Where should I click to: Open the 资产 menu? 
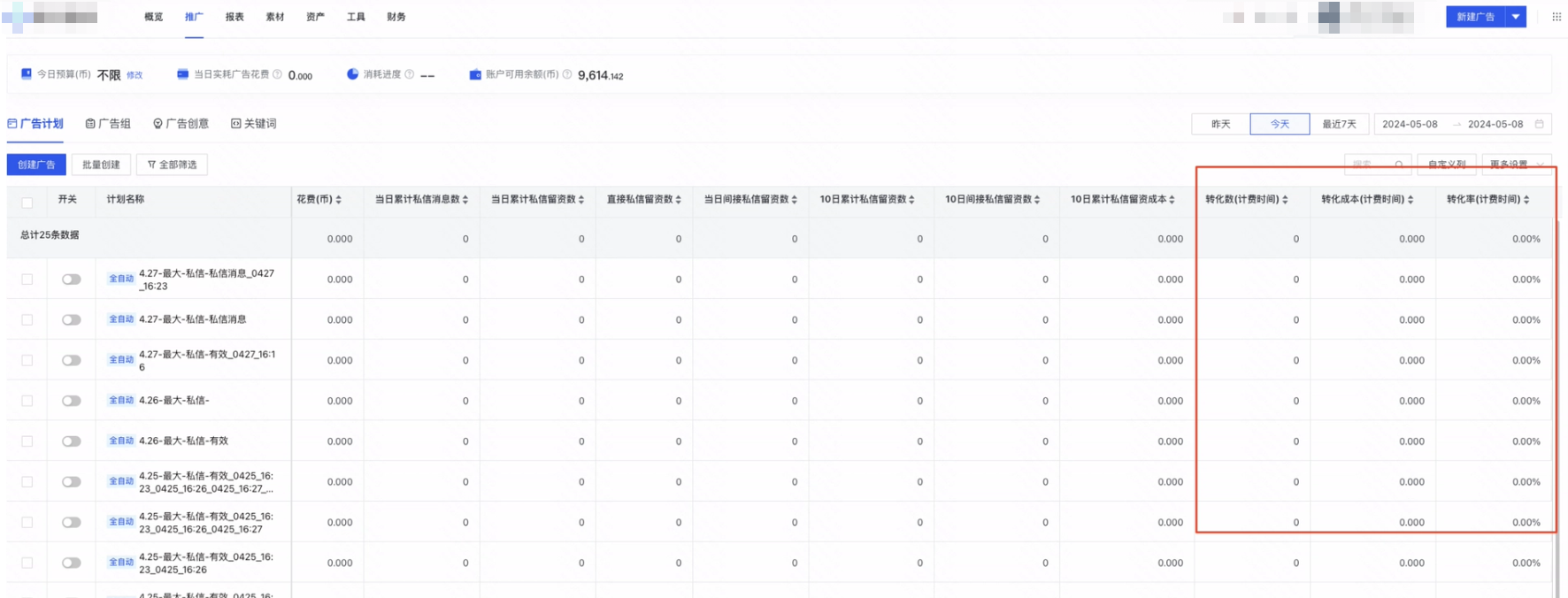tap(315, 17)
